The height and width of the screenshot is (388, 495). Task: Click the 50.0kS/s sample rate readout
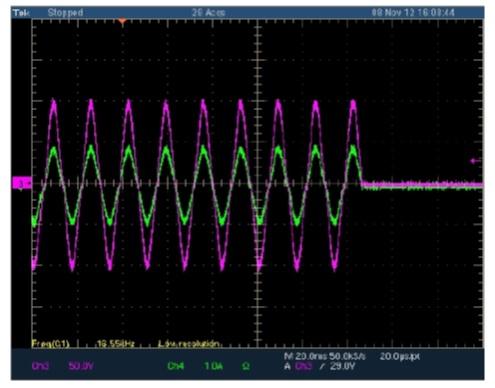[x=347, y=356]
